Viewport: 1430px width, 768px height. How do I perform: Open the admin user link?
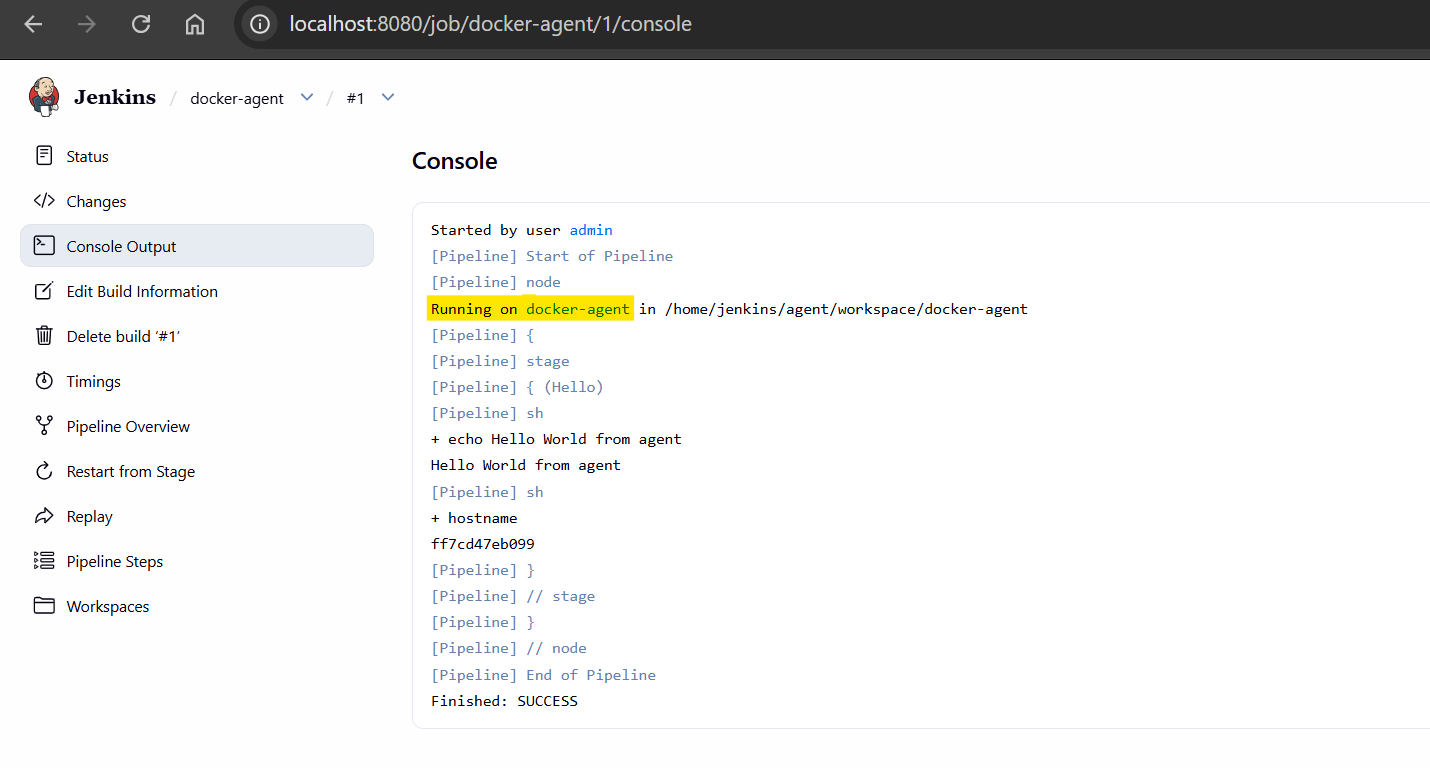point(591,230)
